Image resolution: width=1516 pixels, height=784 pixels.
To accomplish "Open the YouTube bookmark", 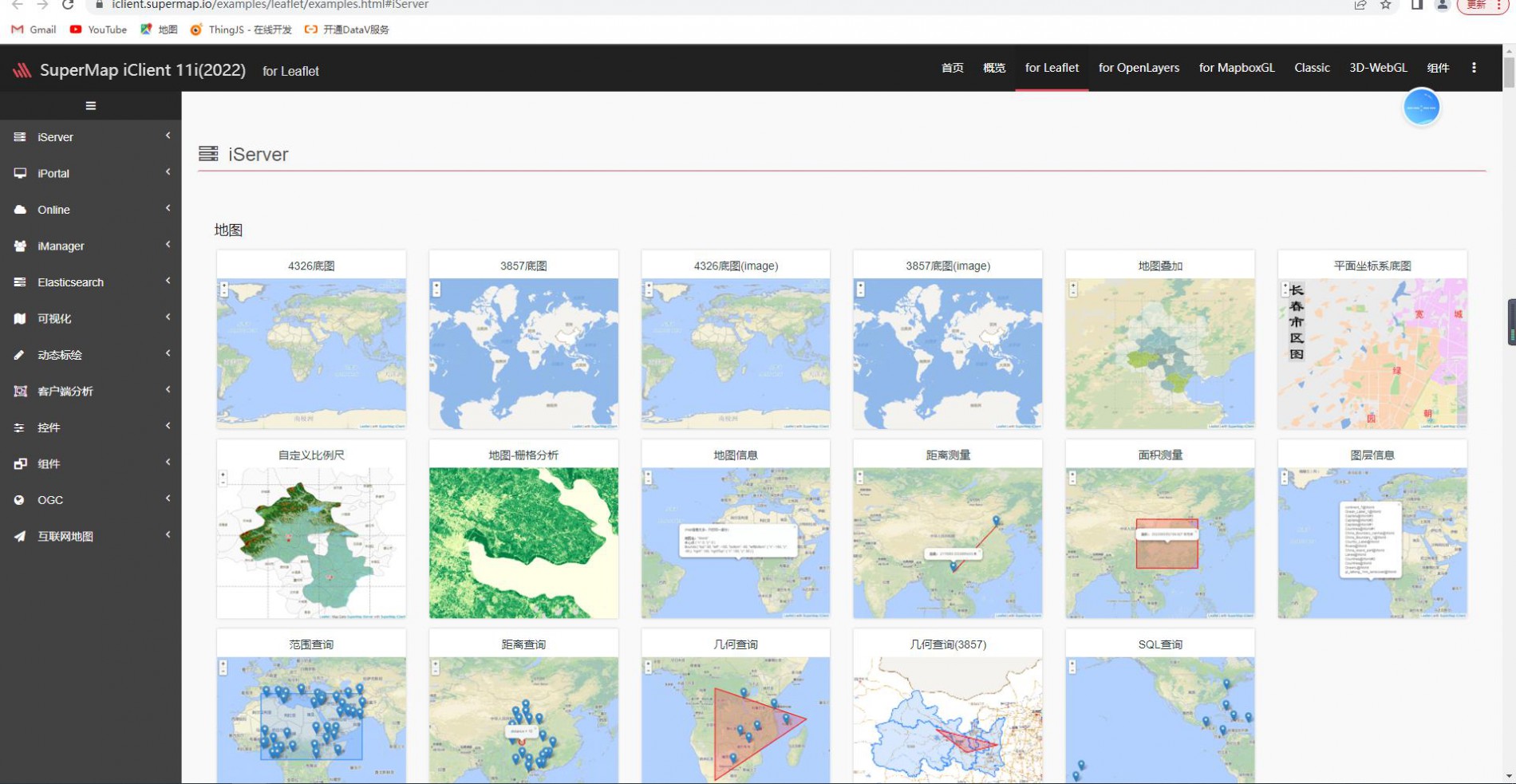I will [x=98, y=30].
